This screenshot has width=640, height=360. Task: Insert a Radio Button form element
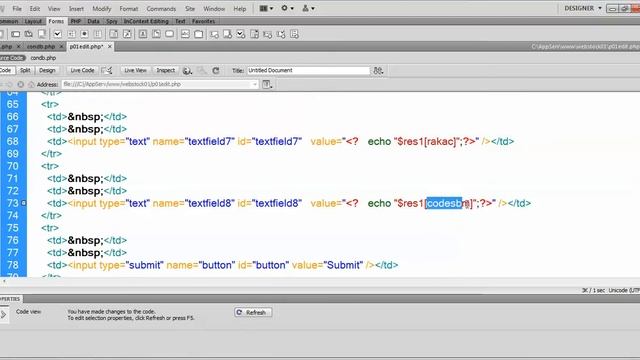click(x=84, y=34)
